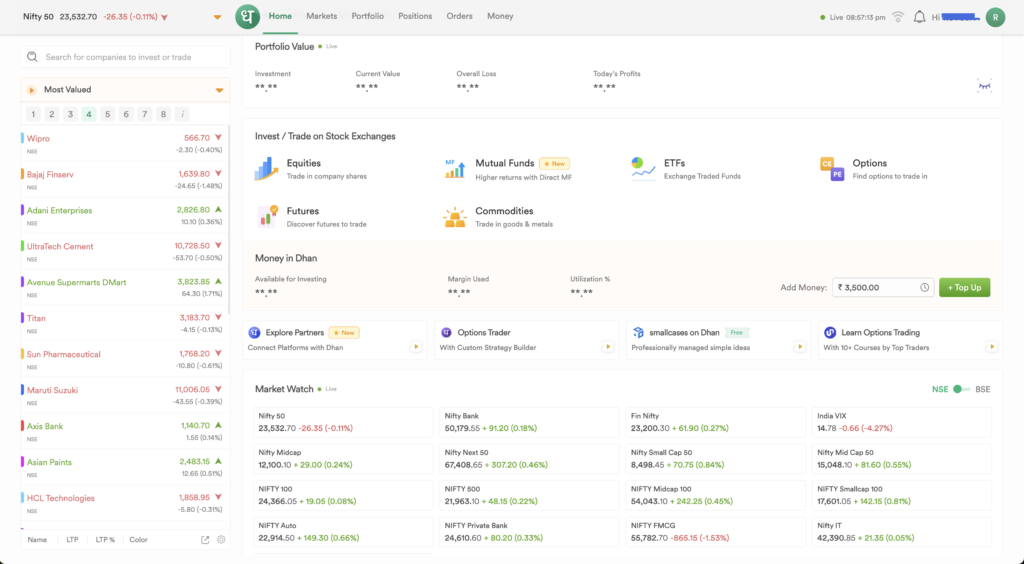Open the Markets menu
1024x564 pixels.
pos(321,16)
